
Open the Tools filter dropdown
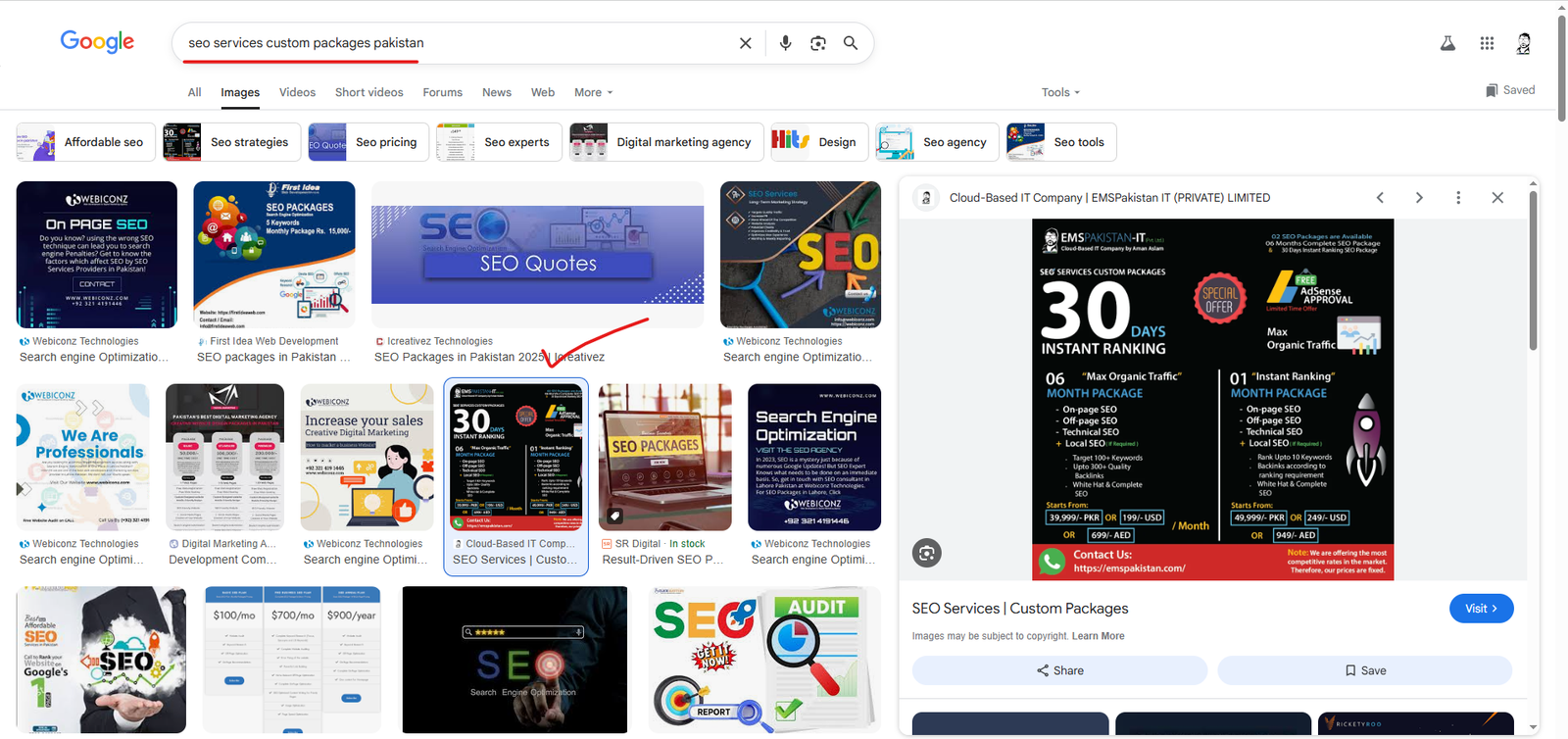[1060, 92]
